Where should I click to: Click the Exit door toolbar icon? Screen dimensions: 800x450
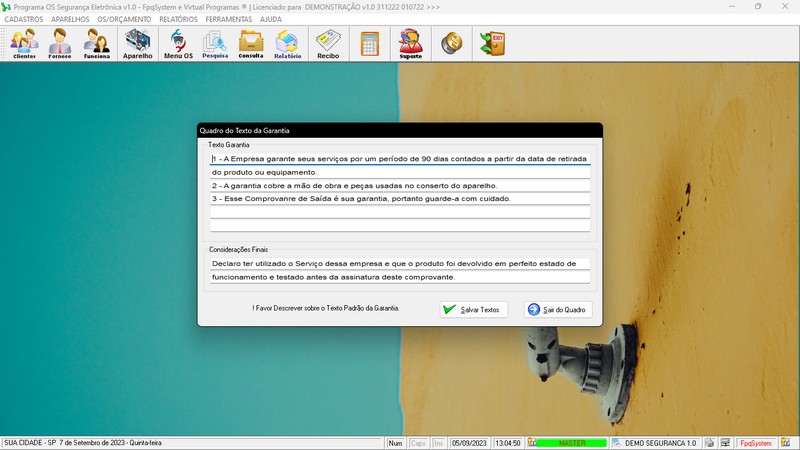tap(492, 43)
